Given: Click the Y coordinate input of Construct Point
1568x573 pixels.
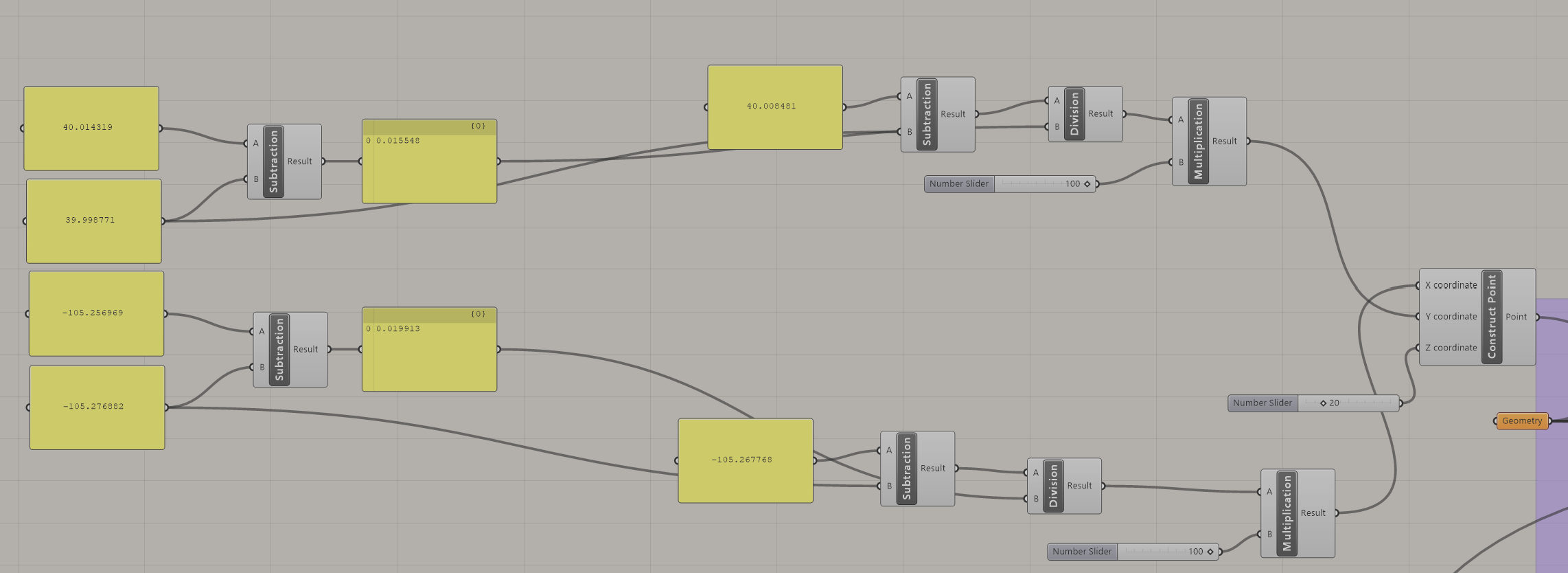Looking at the screenshot, I should click(1450, 317).
